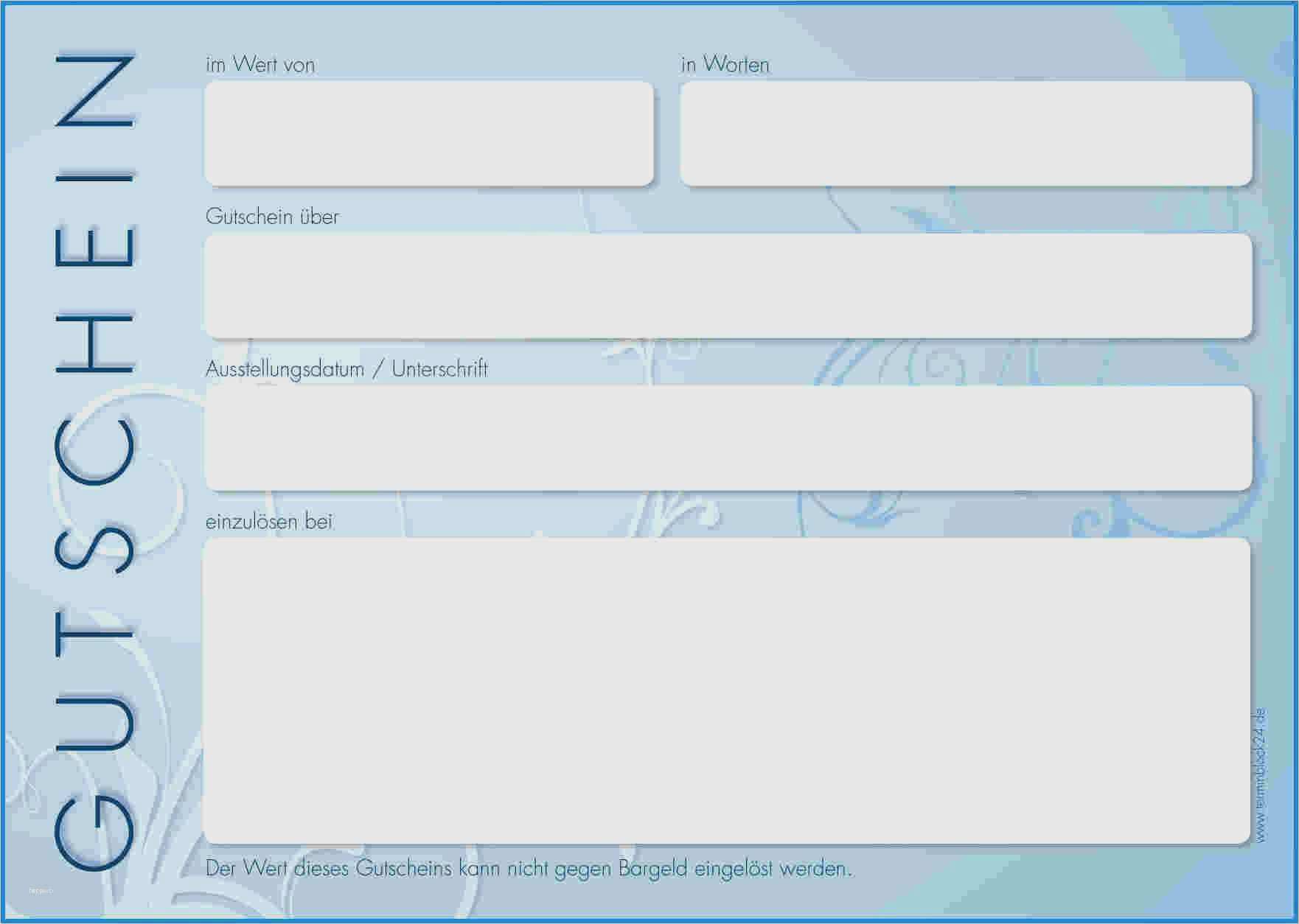
Task: Click the 'im Wert von' label
Action: point(260,65)
